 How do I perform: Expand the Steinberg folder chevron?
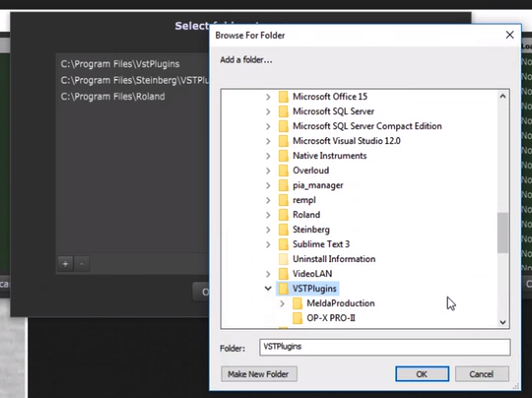click(x=268, y=230)
